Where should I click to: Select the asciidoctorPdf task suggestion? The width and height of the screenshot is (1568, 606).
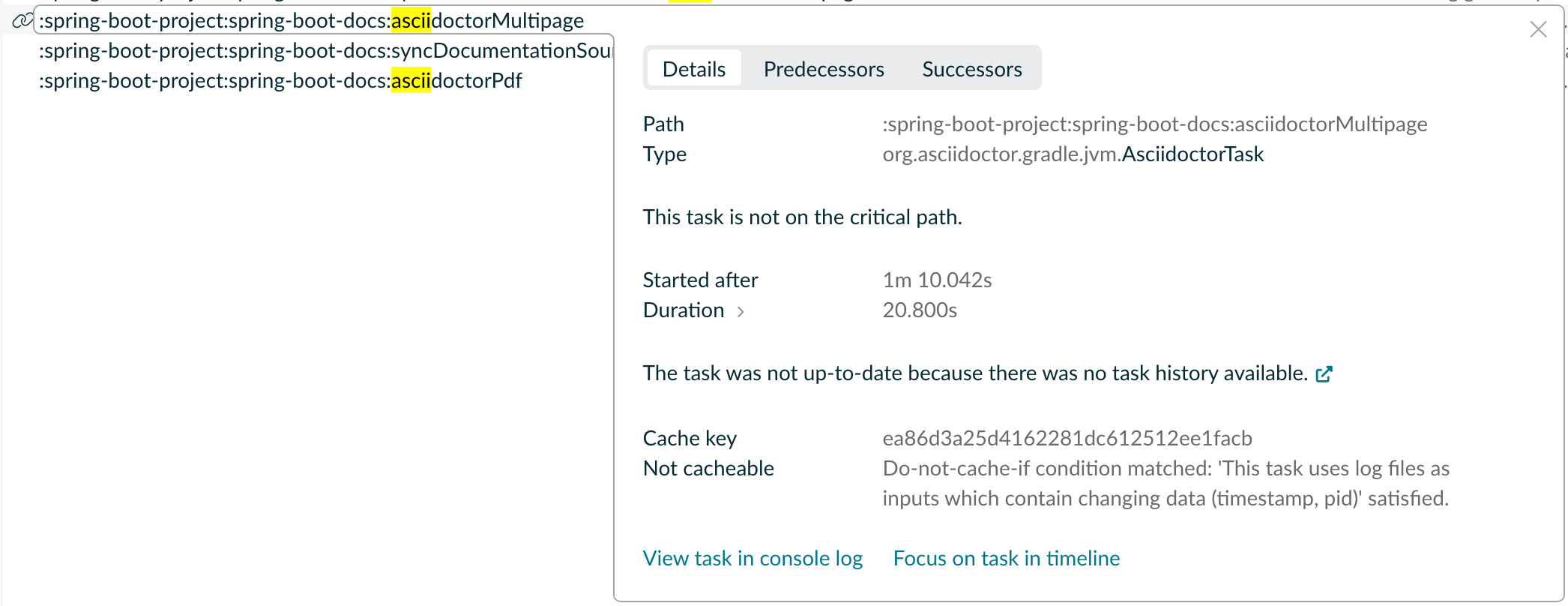click(280, 80)
